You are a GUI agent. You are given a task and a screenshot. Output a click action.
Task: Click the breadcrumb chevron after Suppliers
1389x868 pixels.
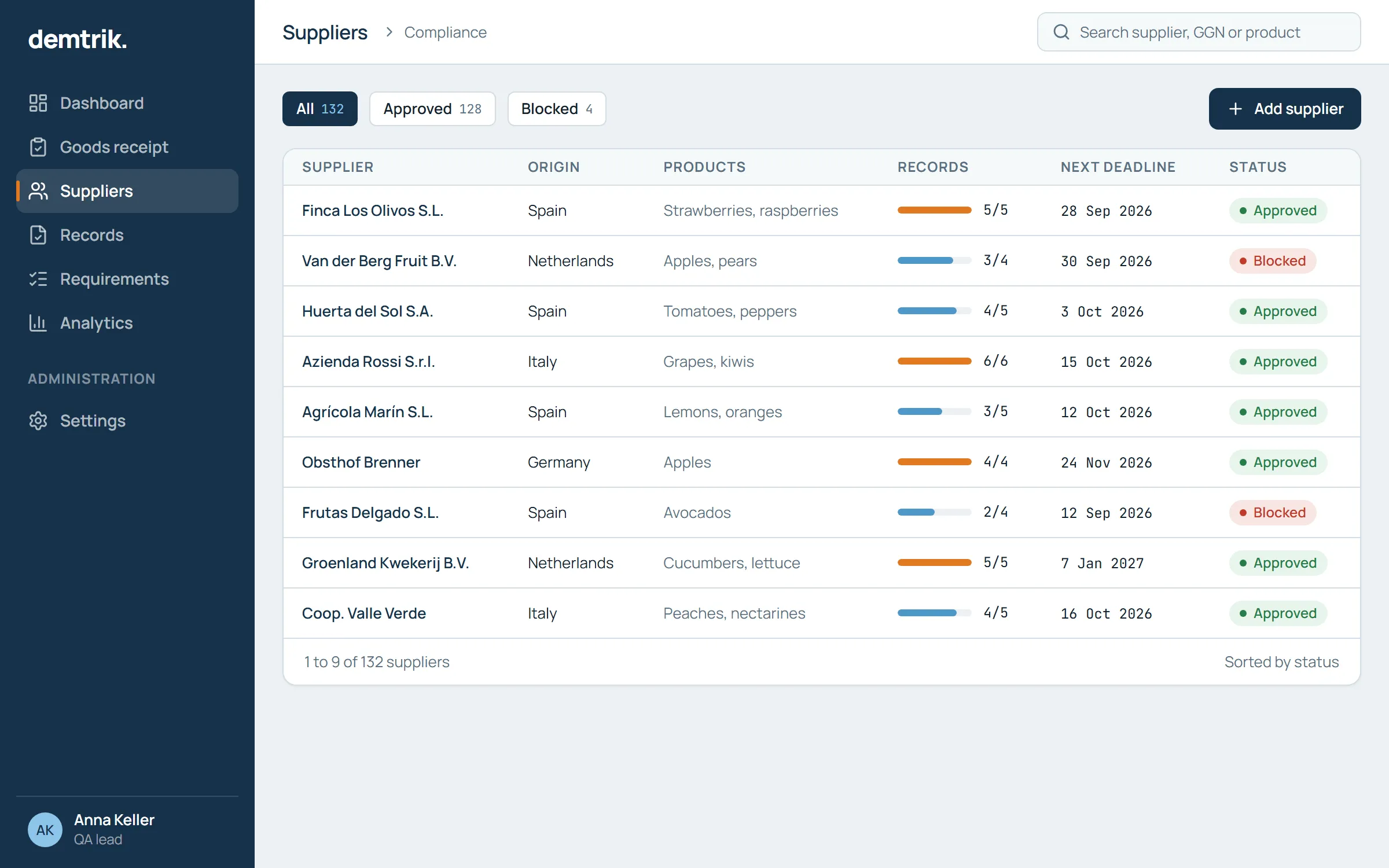(389, 32)
